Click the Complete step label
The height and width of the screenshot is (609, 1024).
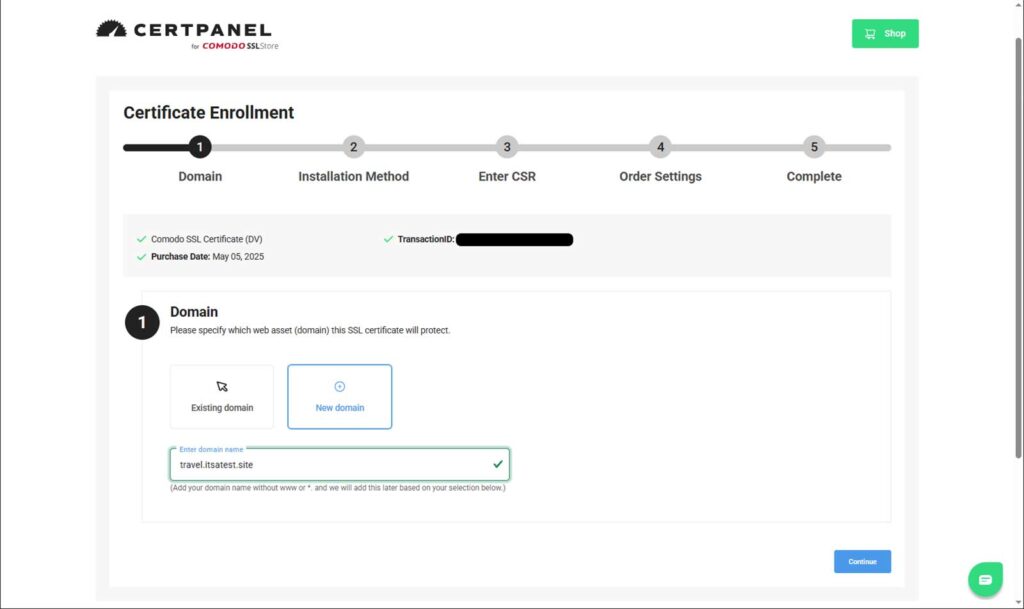814,176
